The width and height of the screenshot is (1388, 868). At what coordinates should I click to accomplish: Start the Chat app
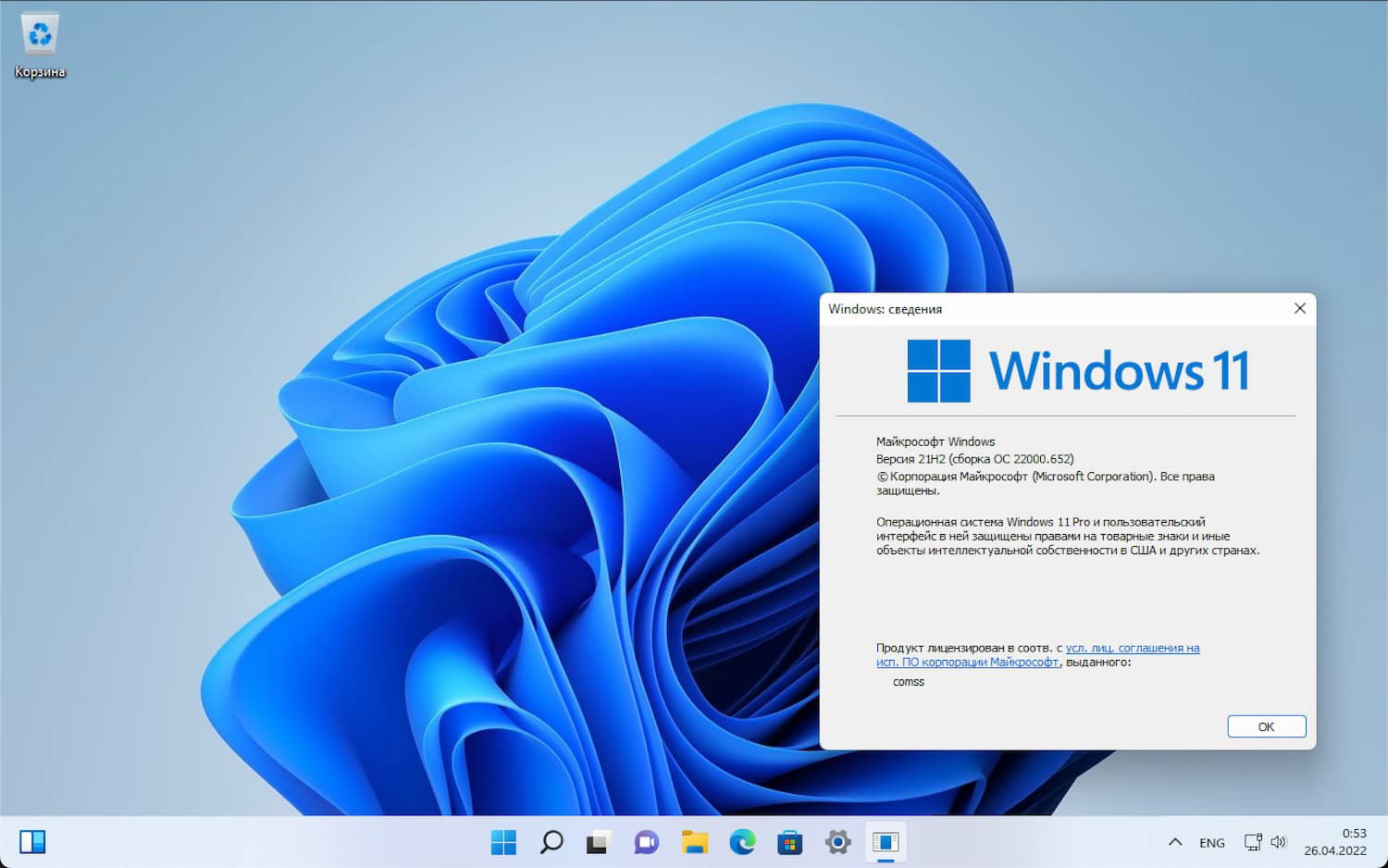click(646, 842)
